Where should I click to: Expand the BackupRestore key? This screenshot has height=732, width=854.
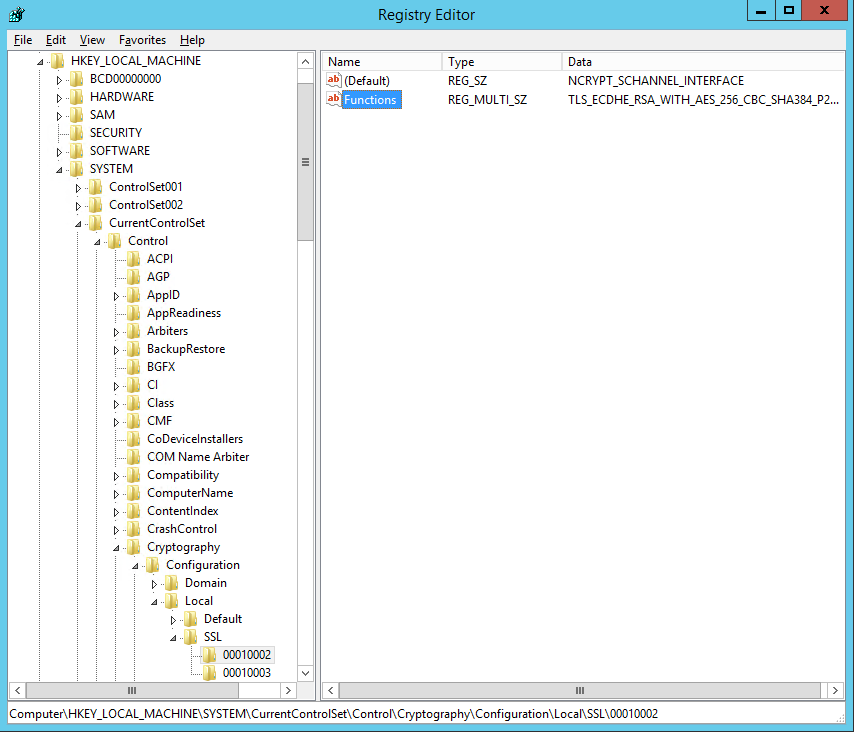pyautogui.click(x=116, y=350)
